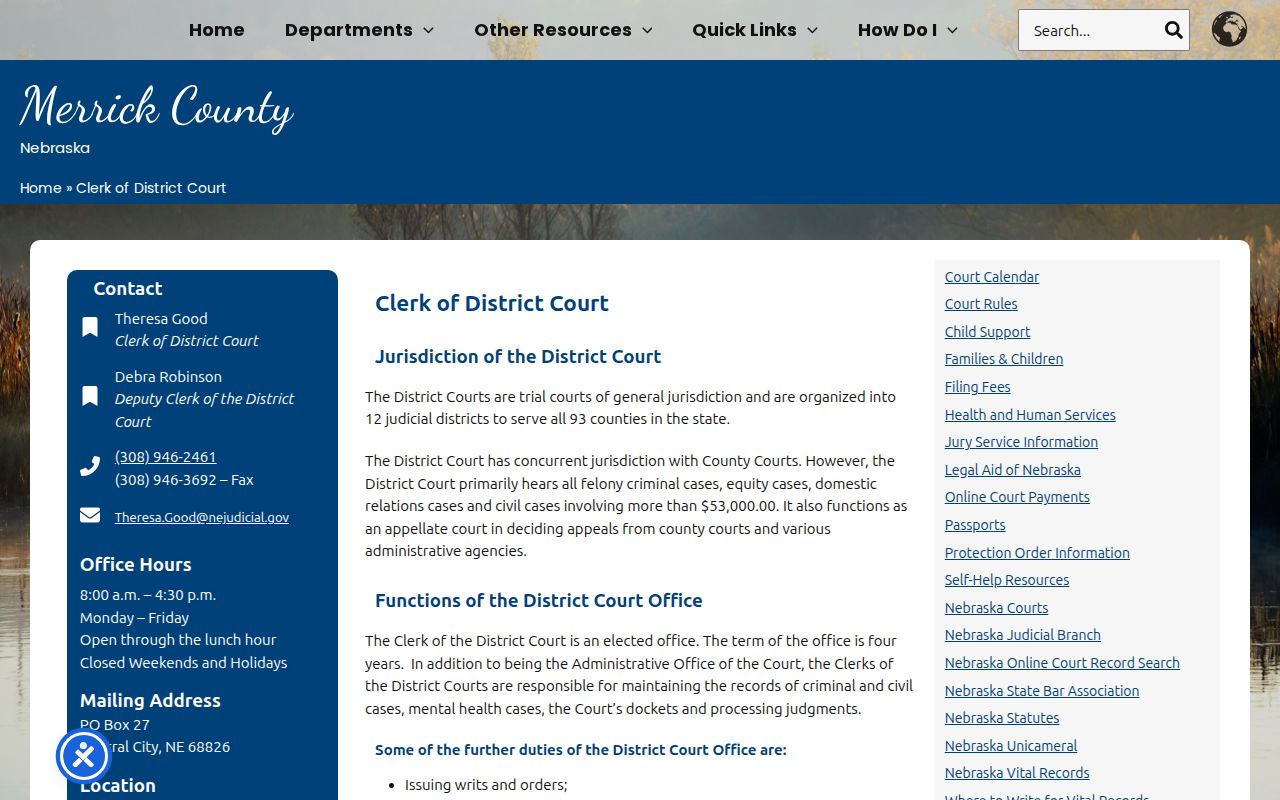This screenshot has height=800, width=1280.
Task: Click the envelope email icon
Action: point(90,515)
